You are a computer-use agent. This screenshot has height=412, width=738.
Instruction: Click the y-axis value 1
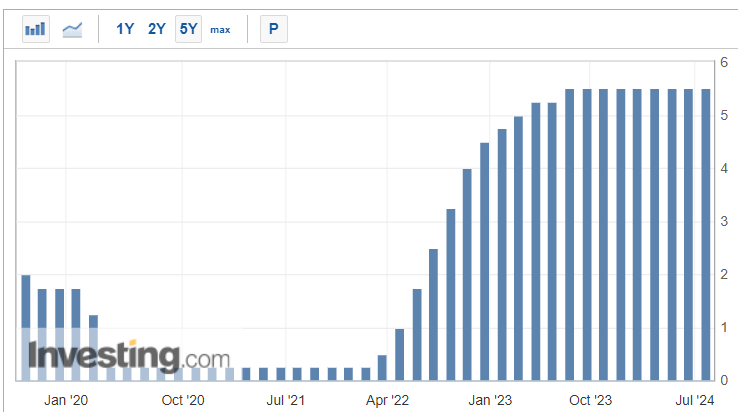724,327
